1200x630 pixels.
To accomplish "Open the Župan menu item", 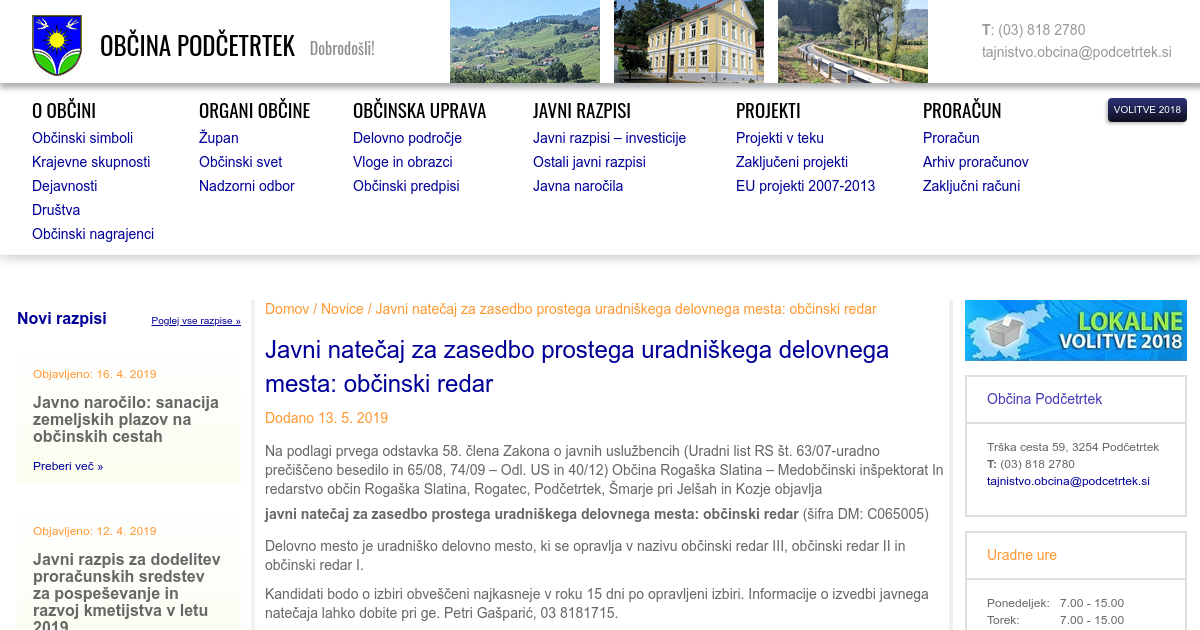I will tap(218, 138).
